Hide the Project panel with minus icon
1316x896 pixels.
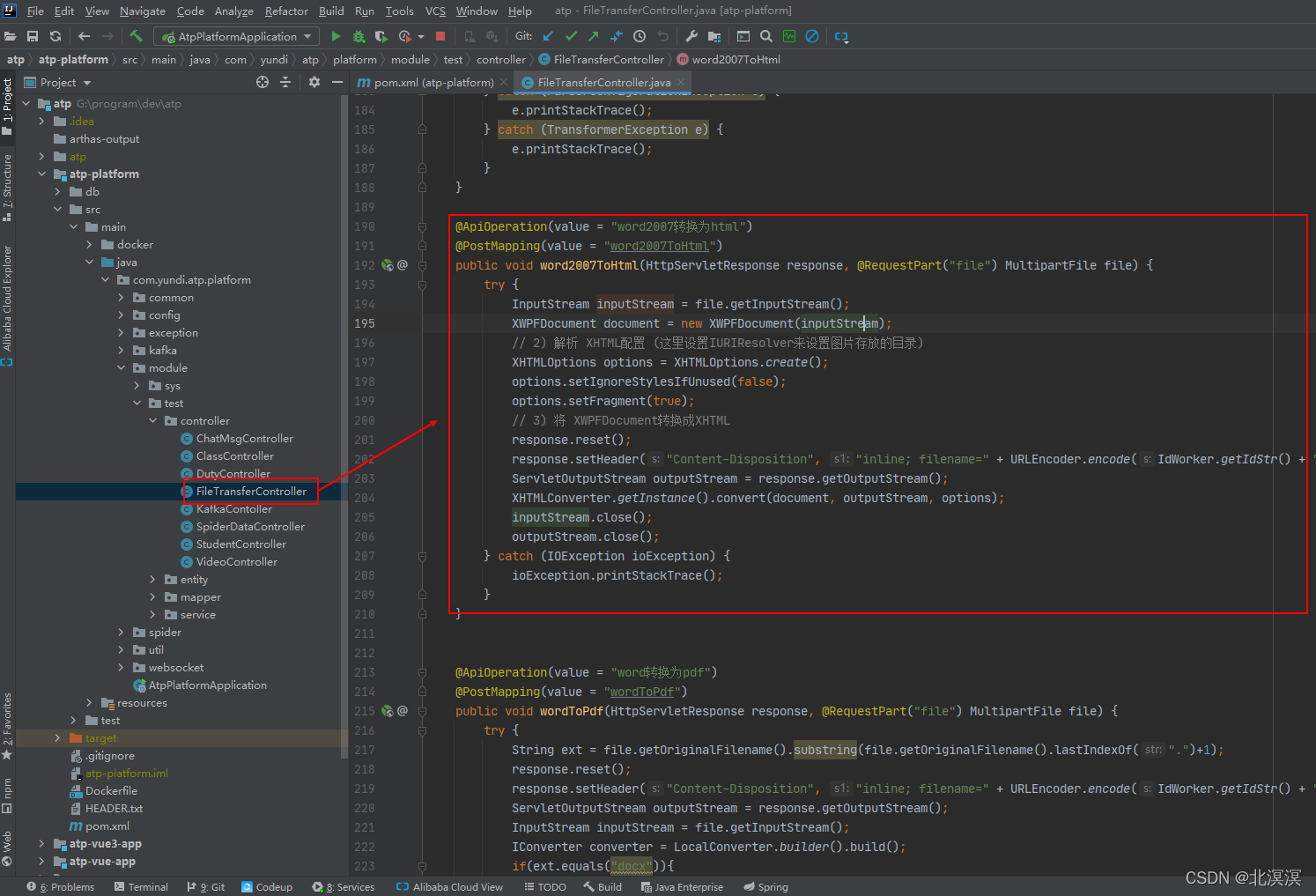(x=336, y=82)
